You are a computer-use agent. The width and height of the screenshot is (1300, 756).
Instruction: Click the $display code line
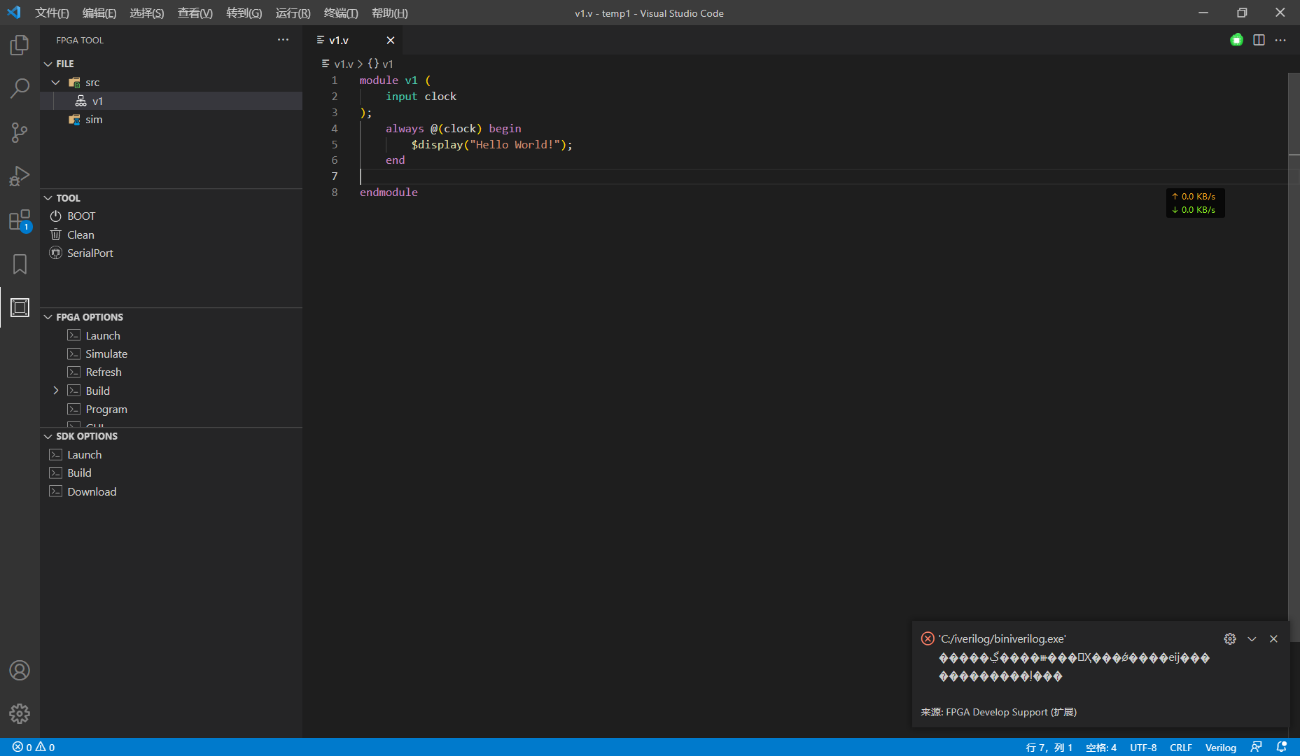pos(492,144)
